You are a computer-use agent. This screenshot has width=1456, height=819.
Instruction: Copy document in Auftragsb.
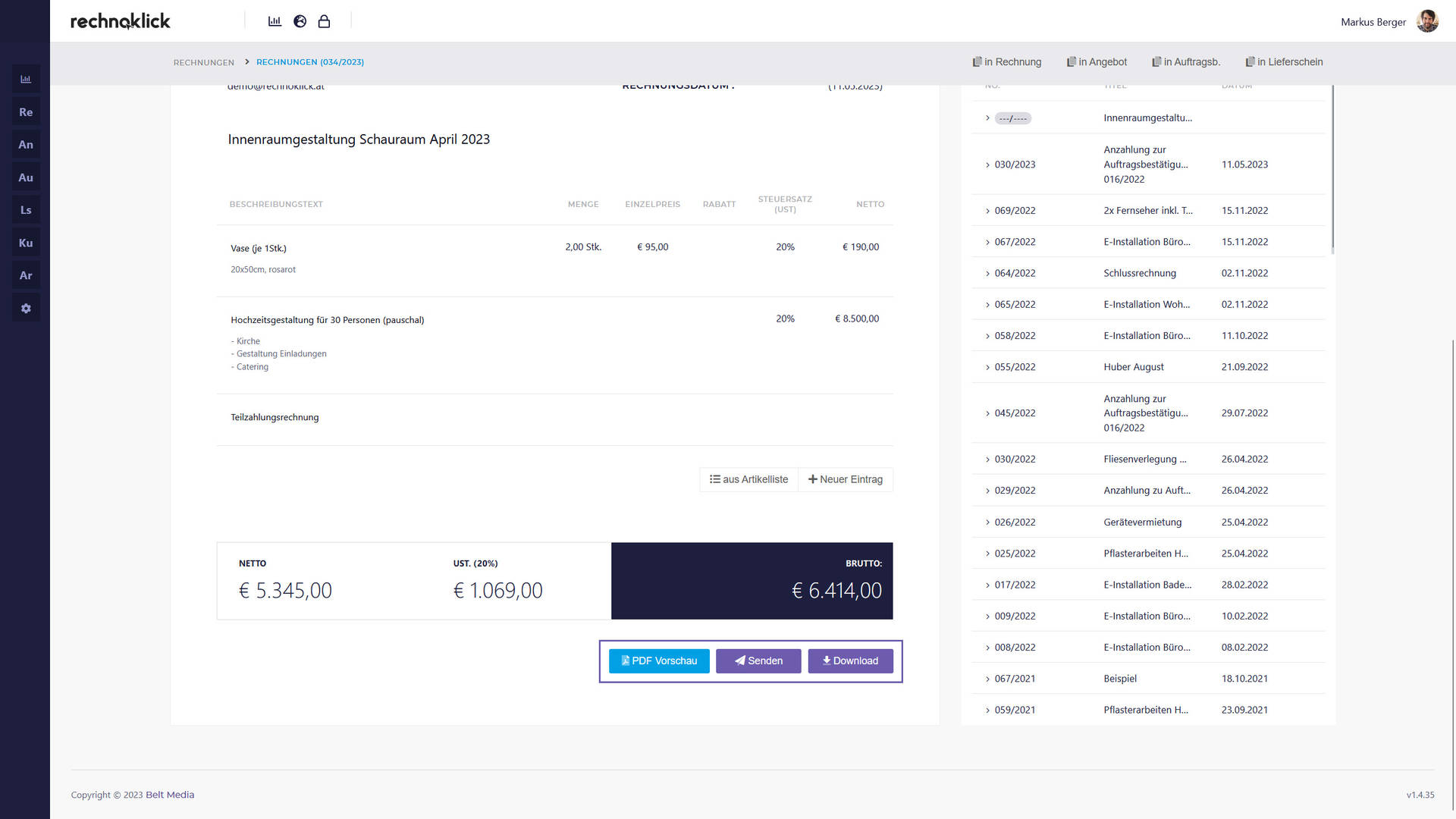[x=1186, y=62]
